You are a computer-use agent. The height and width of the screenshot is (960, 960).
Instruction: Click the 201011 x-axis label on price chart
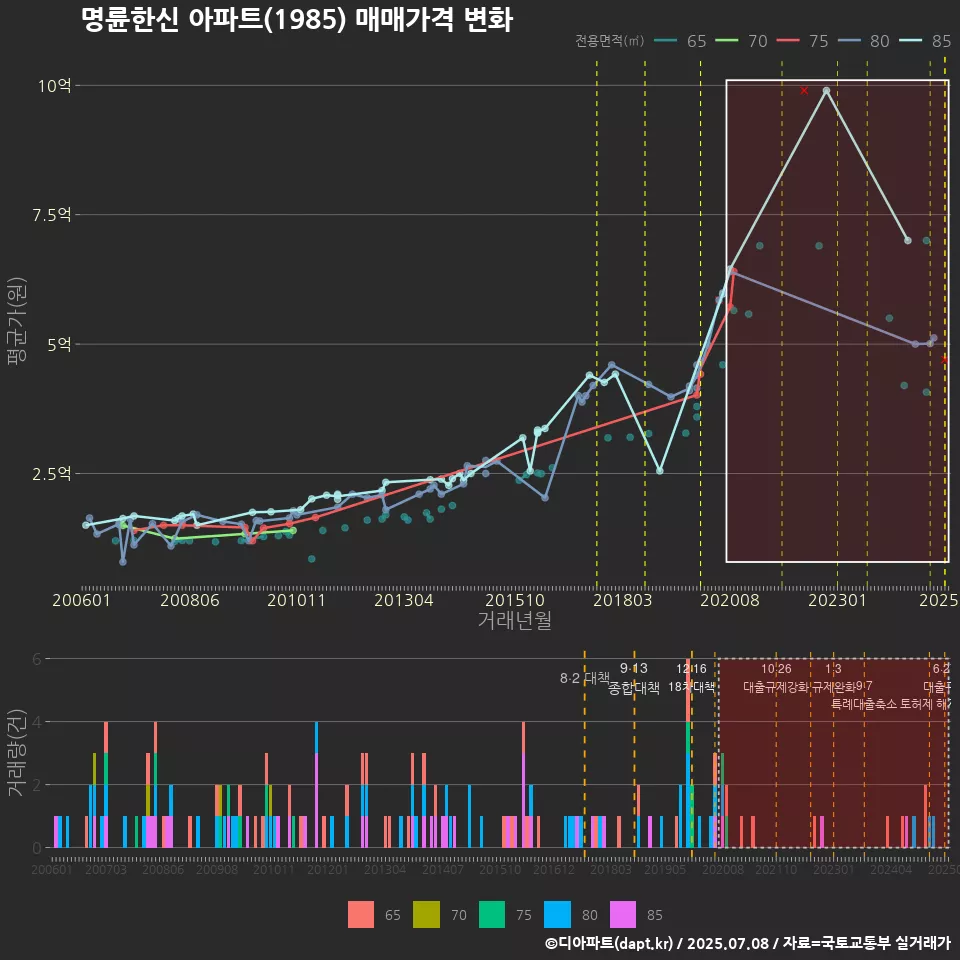coord(296,600)
